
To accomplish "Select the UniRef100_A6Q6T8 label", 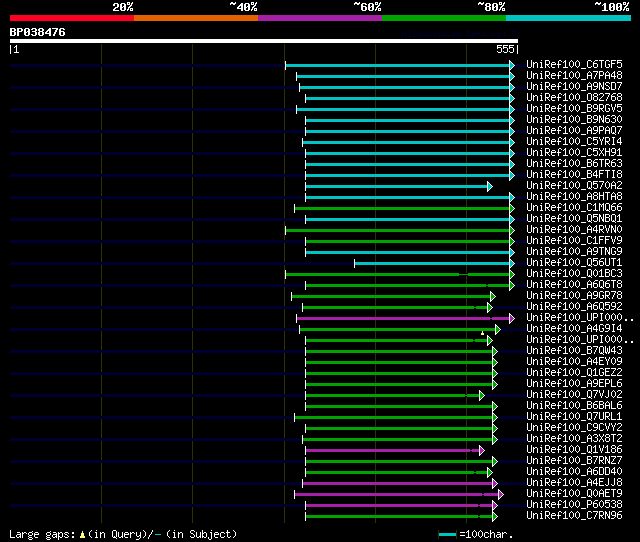I will [x=574, y=285].
